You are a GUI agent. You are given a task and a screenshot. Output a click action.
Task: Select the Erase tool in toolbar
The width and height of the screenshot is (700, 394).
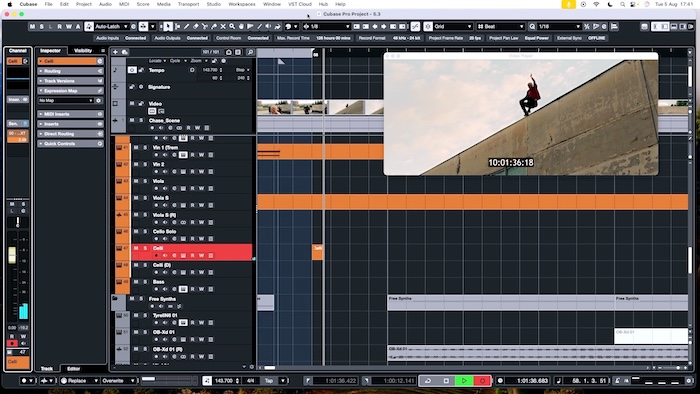click(x=196, y=26)
